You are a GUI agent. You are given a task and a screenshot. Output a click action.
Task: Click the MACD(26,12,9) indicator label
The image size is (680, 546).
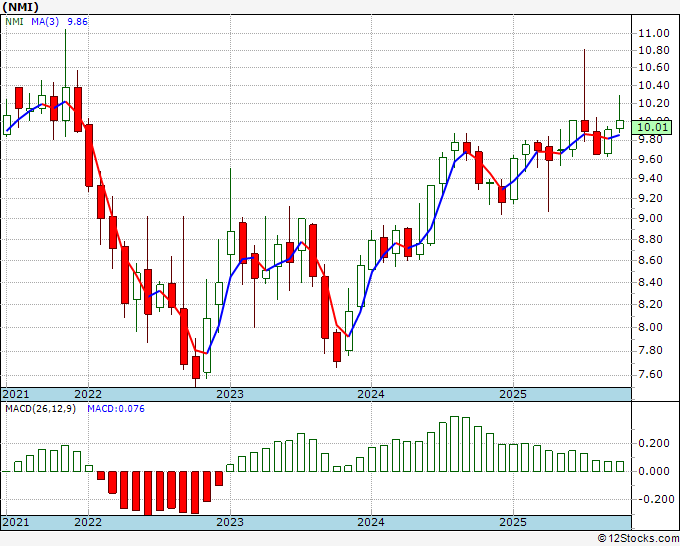pos(40,409)
